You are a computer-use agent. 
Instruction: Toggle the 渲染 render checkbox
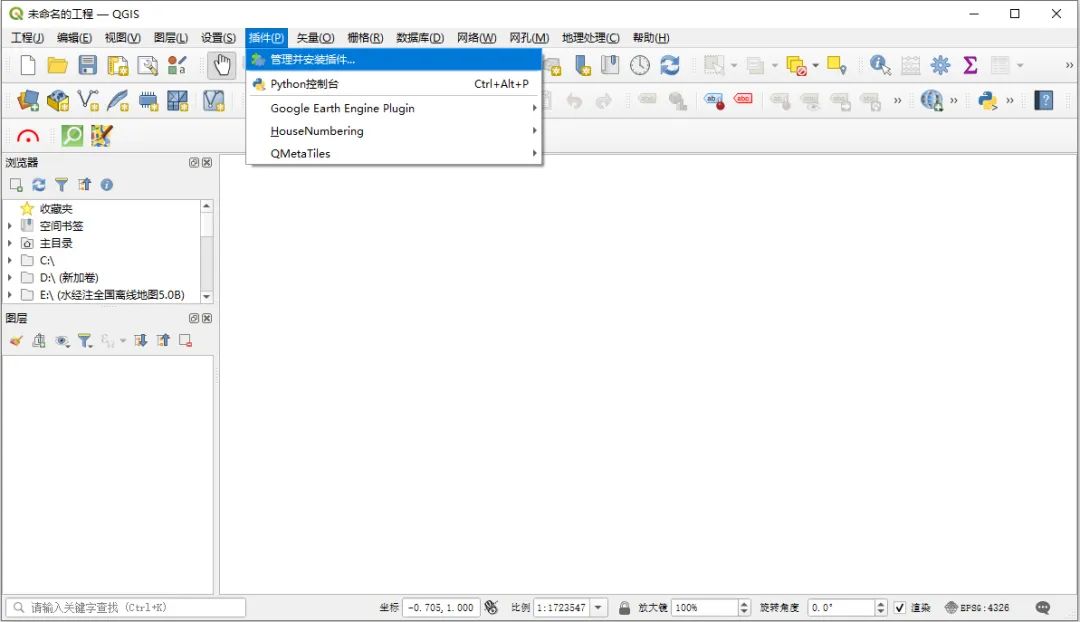coord(900,608)
